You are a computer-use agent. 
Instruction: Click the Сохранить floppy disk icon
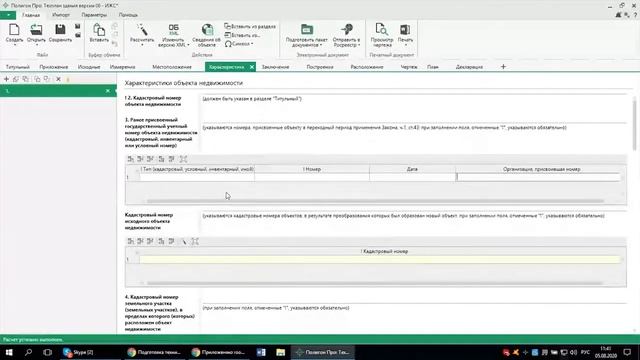[60, 30]
